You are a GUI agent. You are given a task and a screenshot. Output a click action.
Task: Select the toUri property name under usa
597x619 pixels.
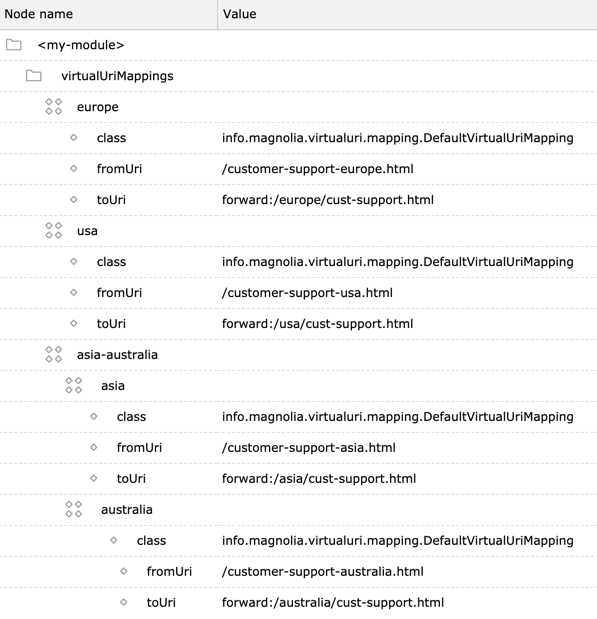pyautogui.click(x=111, y=324)
